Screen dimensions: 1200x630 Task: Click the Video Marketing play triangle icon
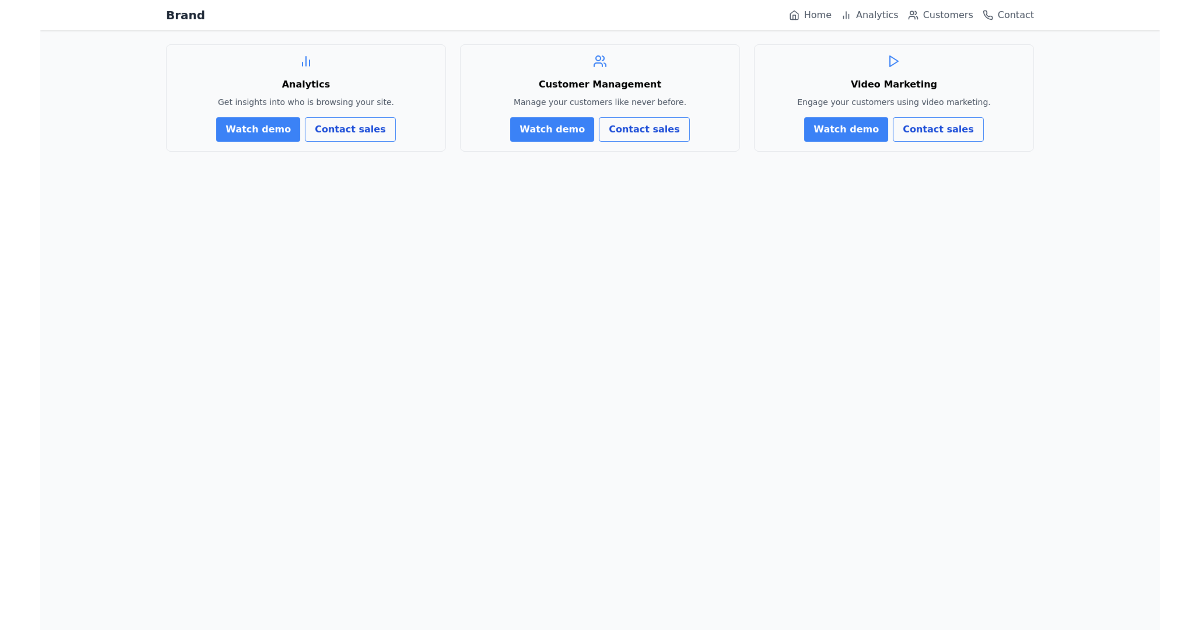[x=893, y=61]
